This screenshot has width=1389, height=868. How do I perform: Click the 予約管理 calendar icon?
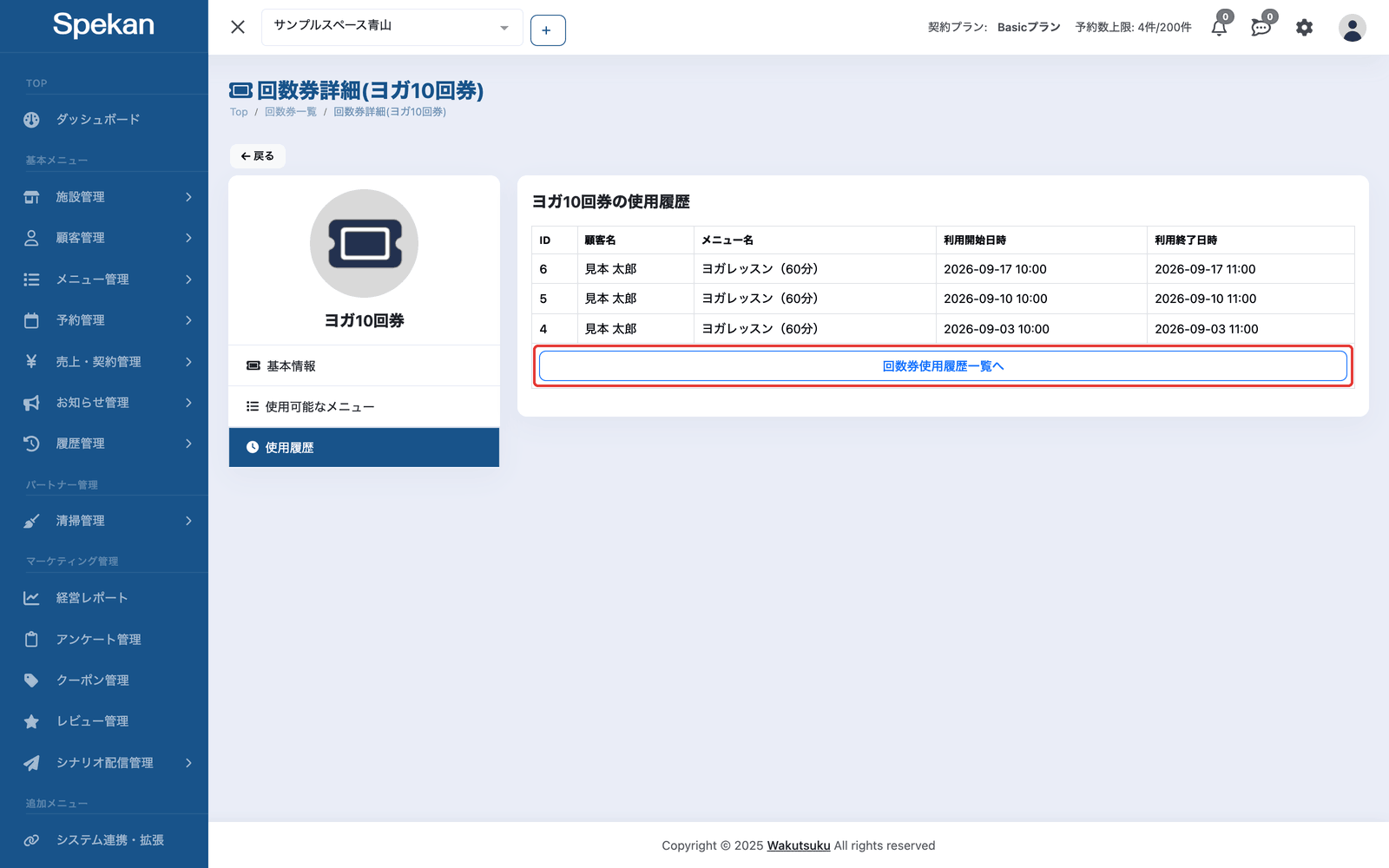[31, 320]
